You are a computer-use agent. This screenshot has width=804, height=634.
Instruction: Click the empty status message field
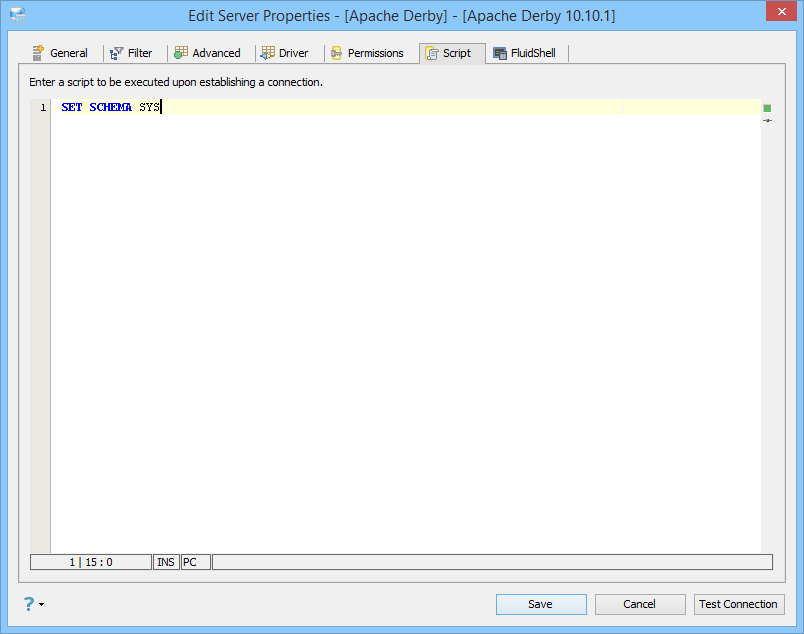(492, 562)
